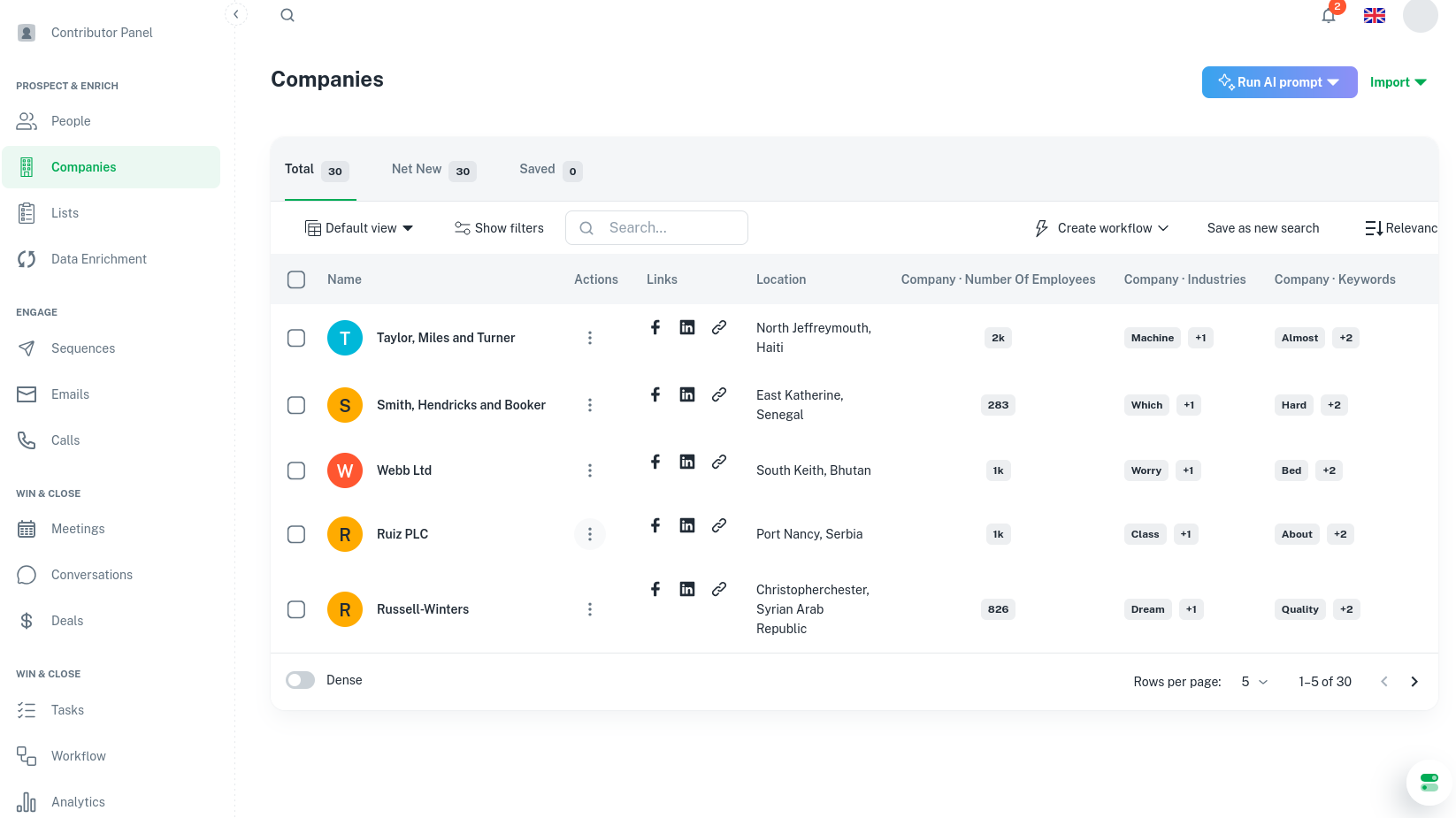Open LinkedIn link for Russell-Winters
The width and height of the screenshot is (1456, 818).
coord(687,589)
